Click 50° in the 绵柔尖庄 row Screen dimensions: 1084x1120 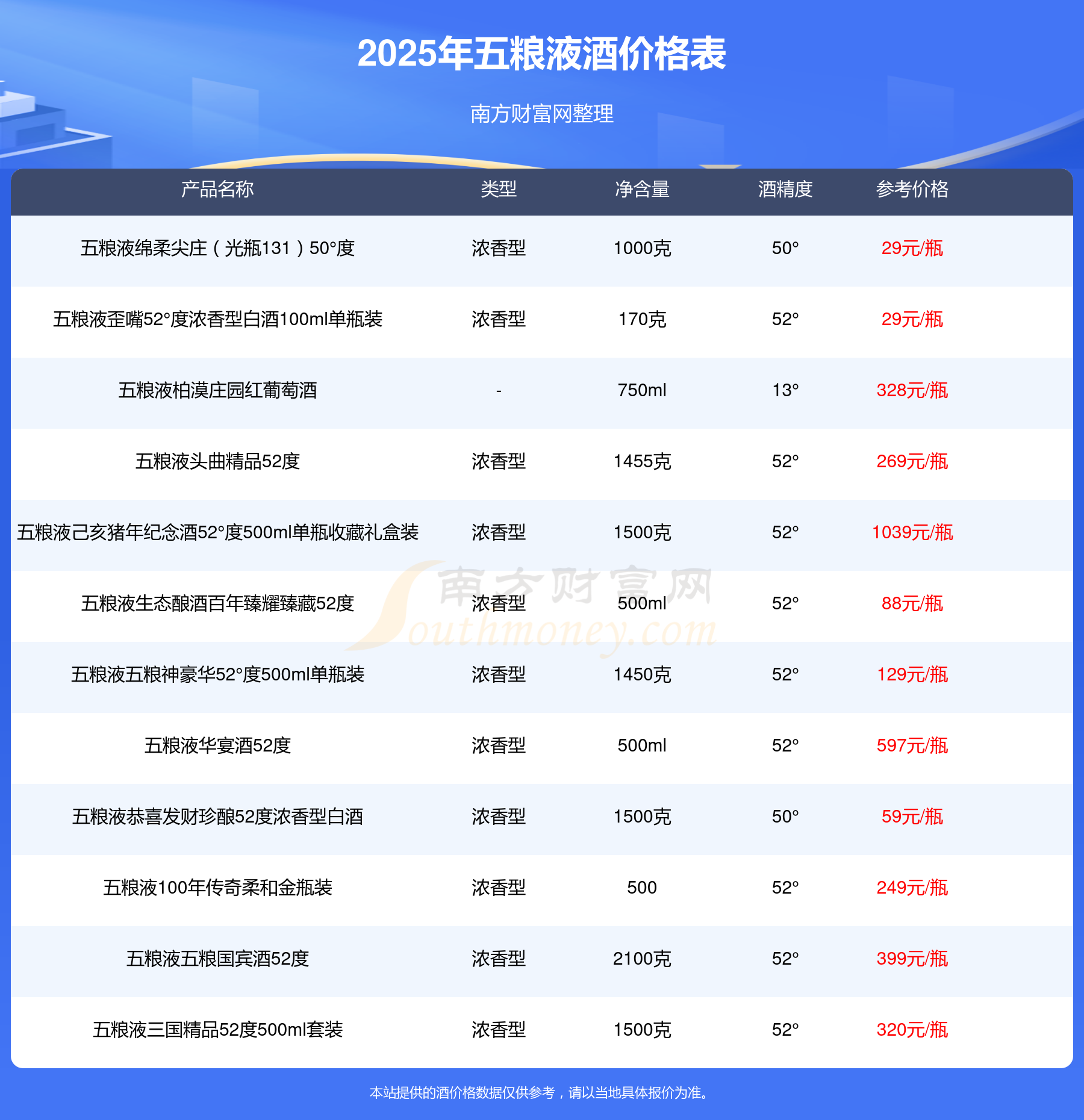pos(785,248)
